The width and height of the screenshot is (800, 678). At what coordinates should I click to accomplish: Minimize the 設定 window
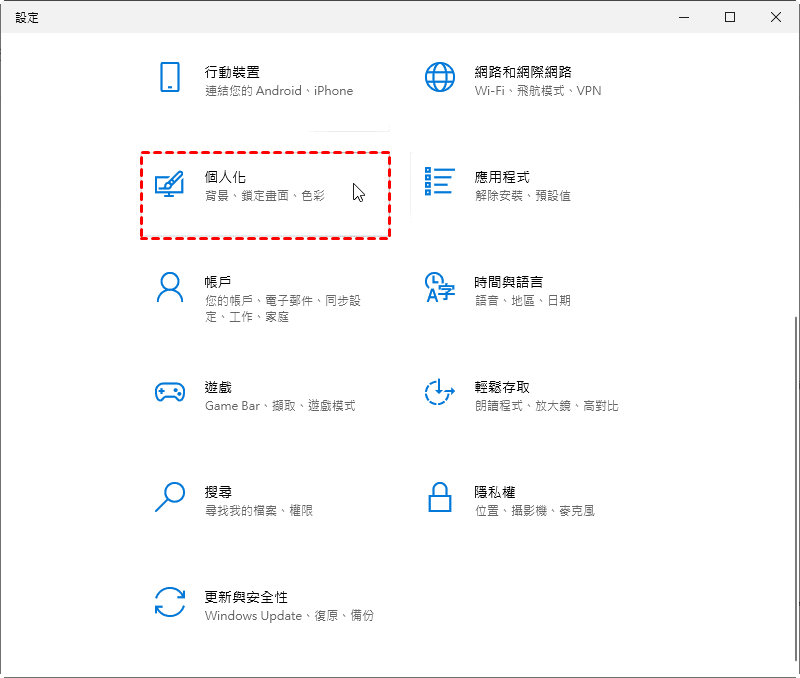click(684, 17)
